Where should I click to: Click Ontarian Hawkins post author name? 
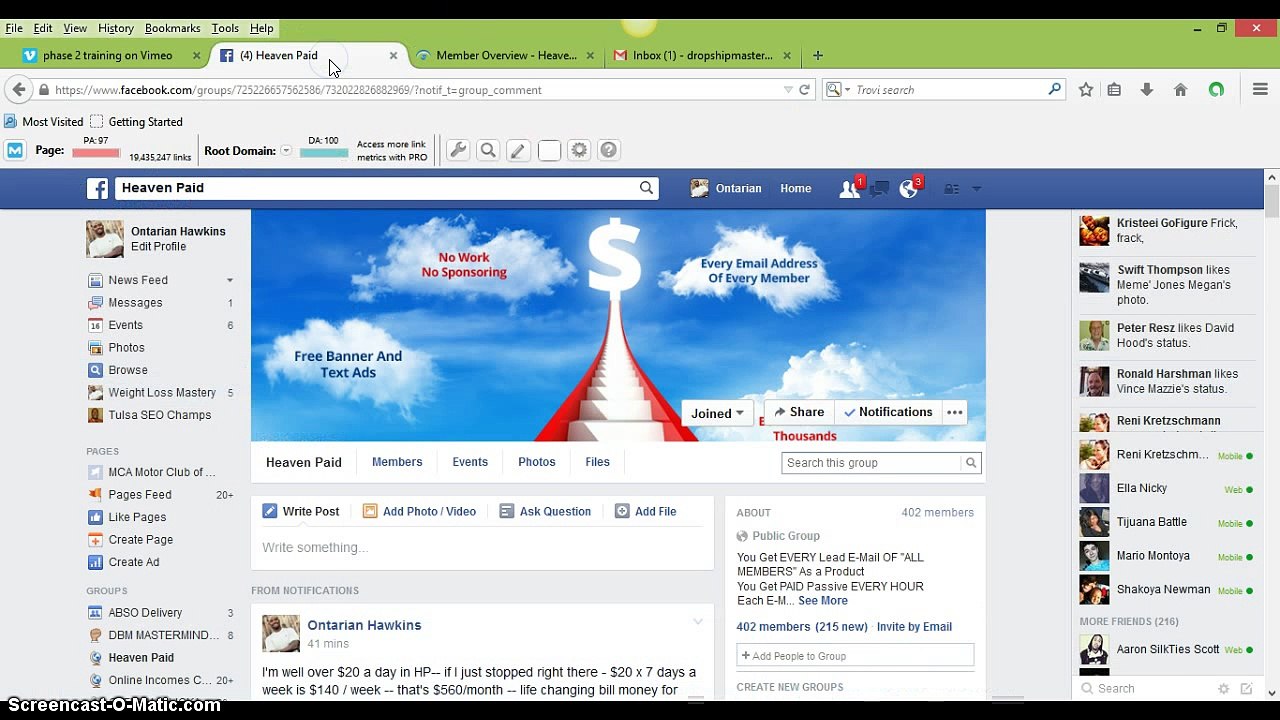[x=364, y=625]
